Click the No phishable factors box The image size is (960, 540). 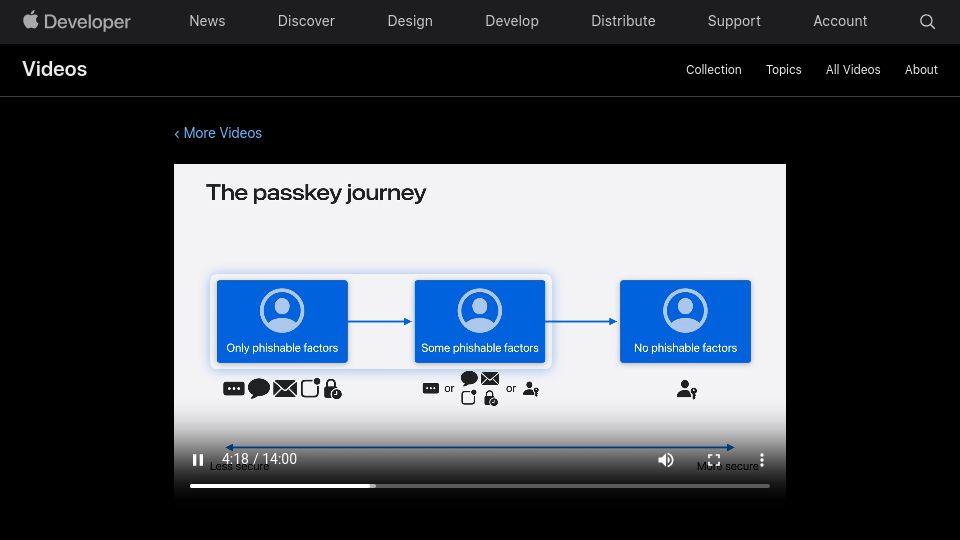pos(685,321)
